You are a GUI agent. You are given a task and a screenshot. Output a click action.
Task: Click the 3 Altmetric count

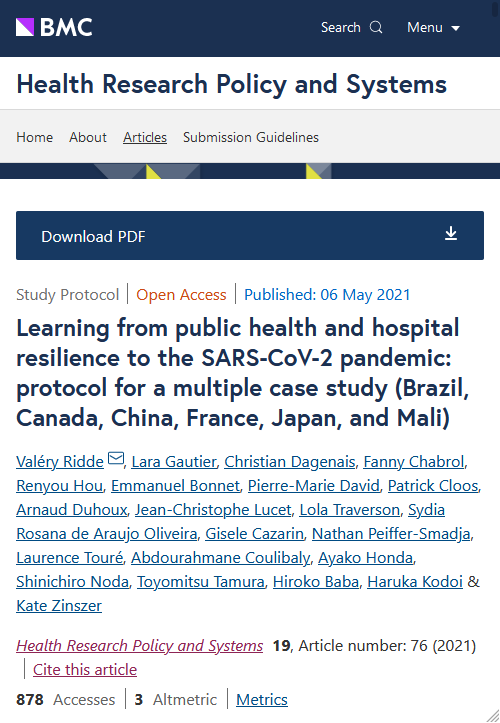pos(176,699)
